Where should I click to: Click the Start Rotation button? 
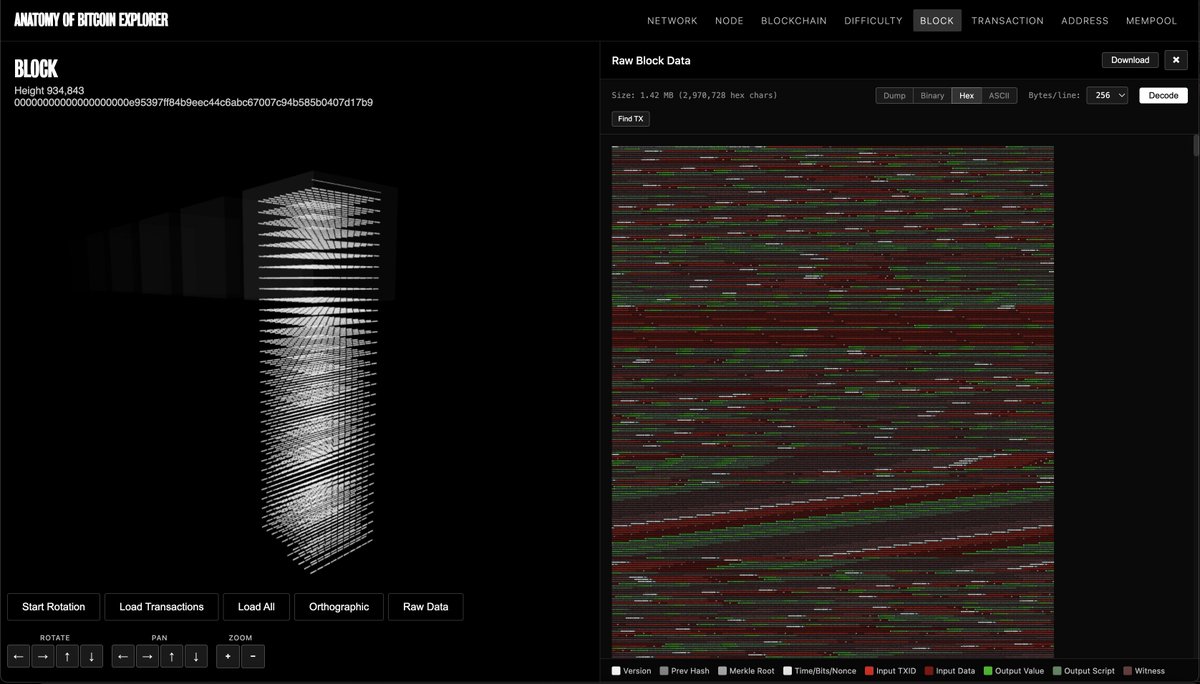[53, 607]
